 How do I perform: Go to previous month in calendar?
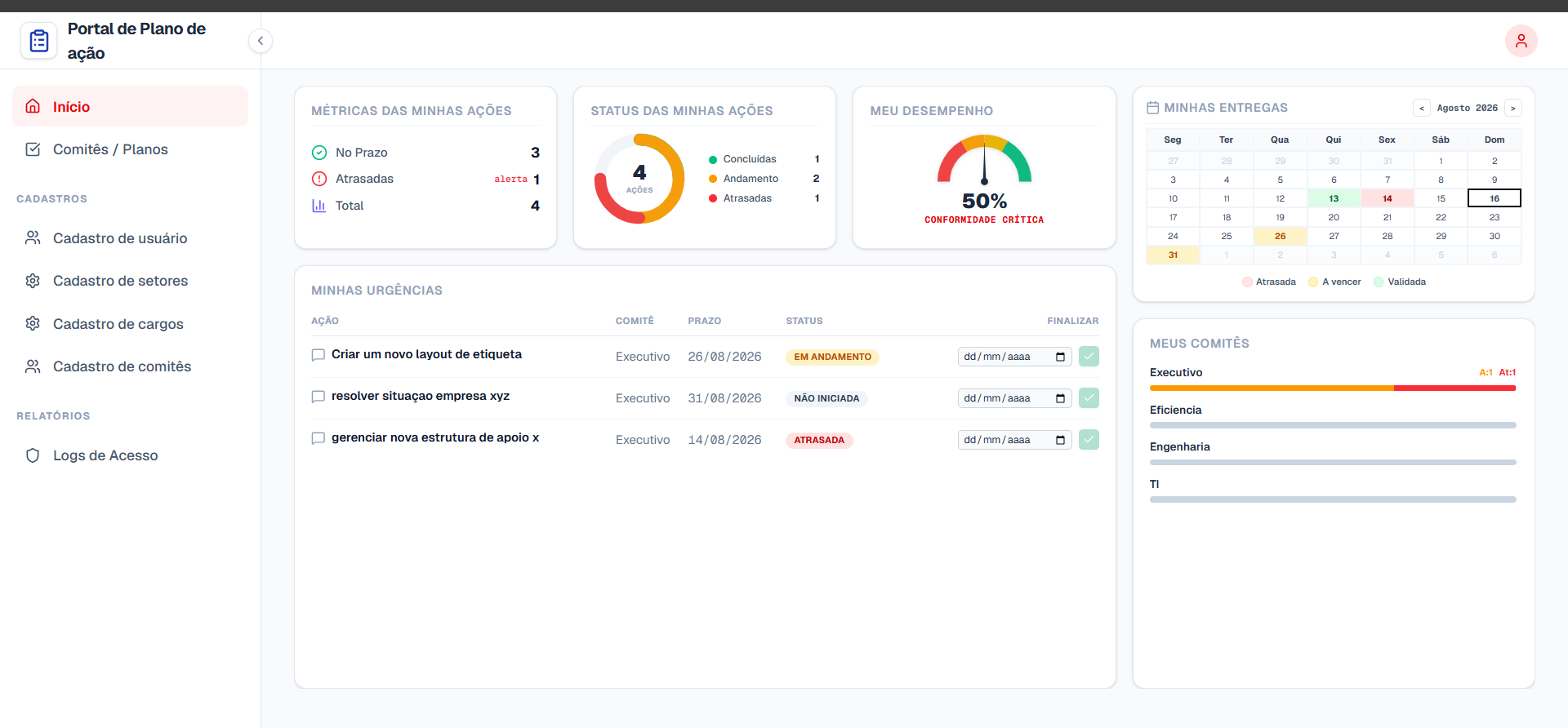(1422, 108)
